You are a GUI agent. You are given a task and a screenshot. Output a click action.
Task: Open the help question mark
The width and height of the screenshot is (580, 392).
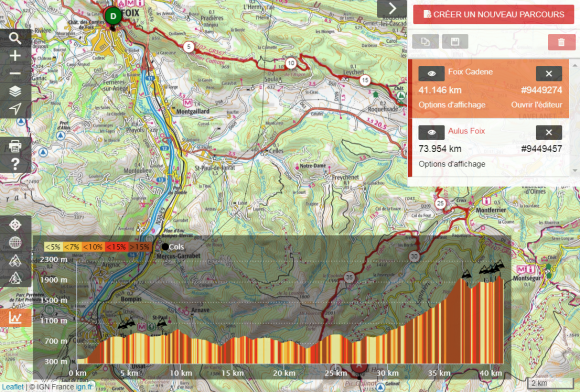15,164
